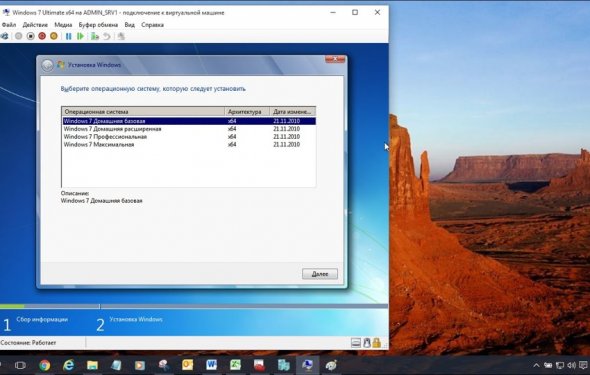590x375 pixels.
Task: Click the Revert undo-arrow toolbar icon
Action: tap(107, 36)
